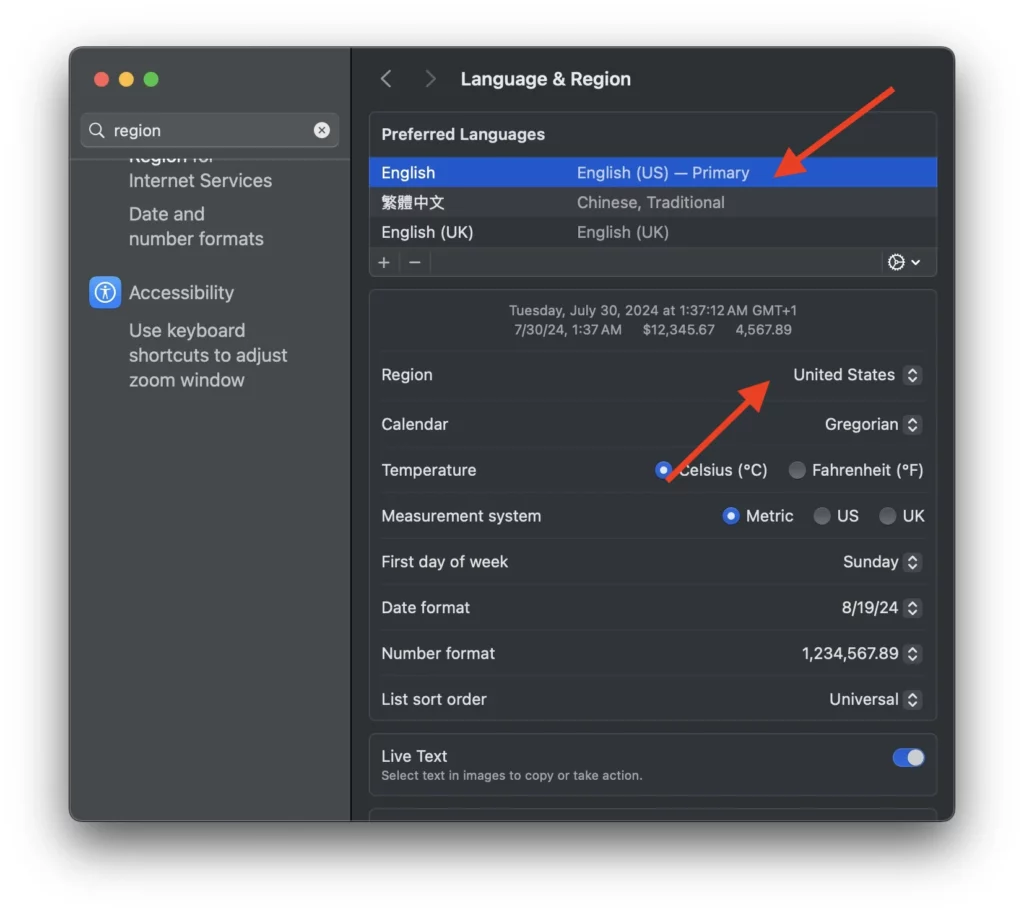Remove selected language with minus button

[x=415, y=262]
